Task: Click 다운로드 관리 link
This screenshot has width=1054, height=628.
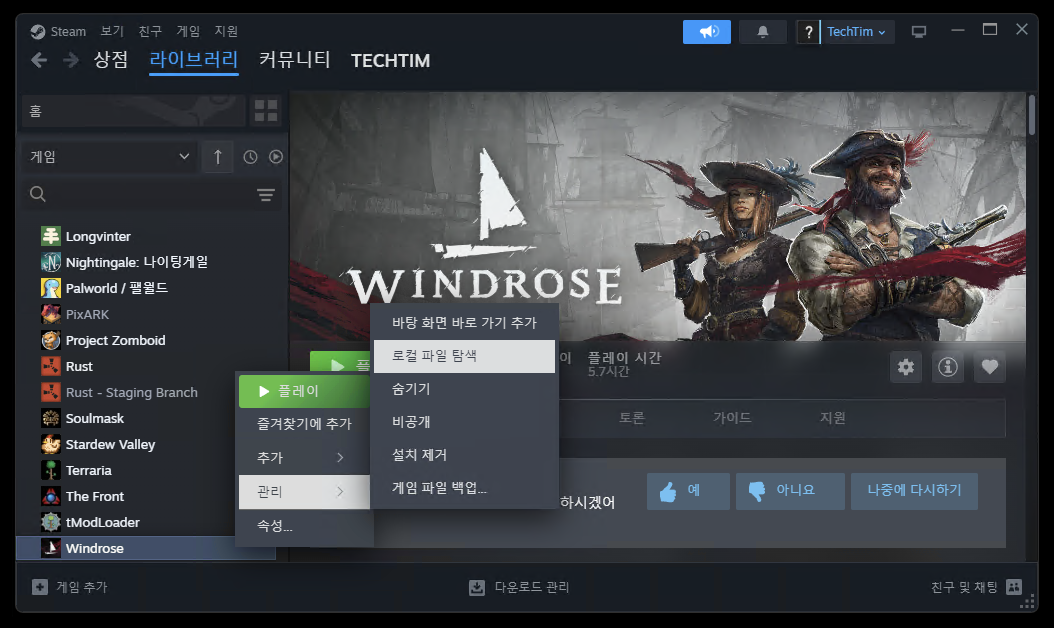Action: click(x=532, y=587)
